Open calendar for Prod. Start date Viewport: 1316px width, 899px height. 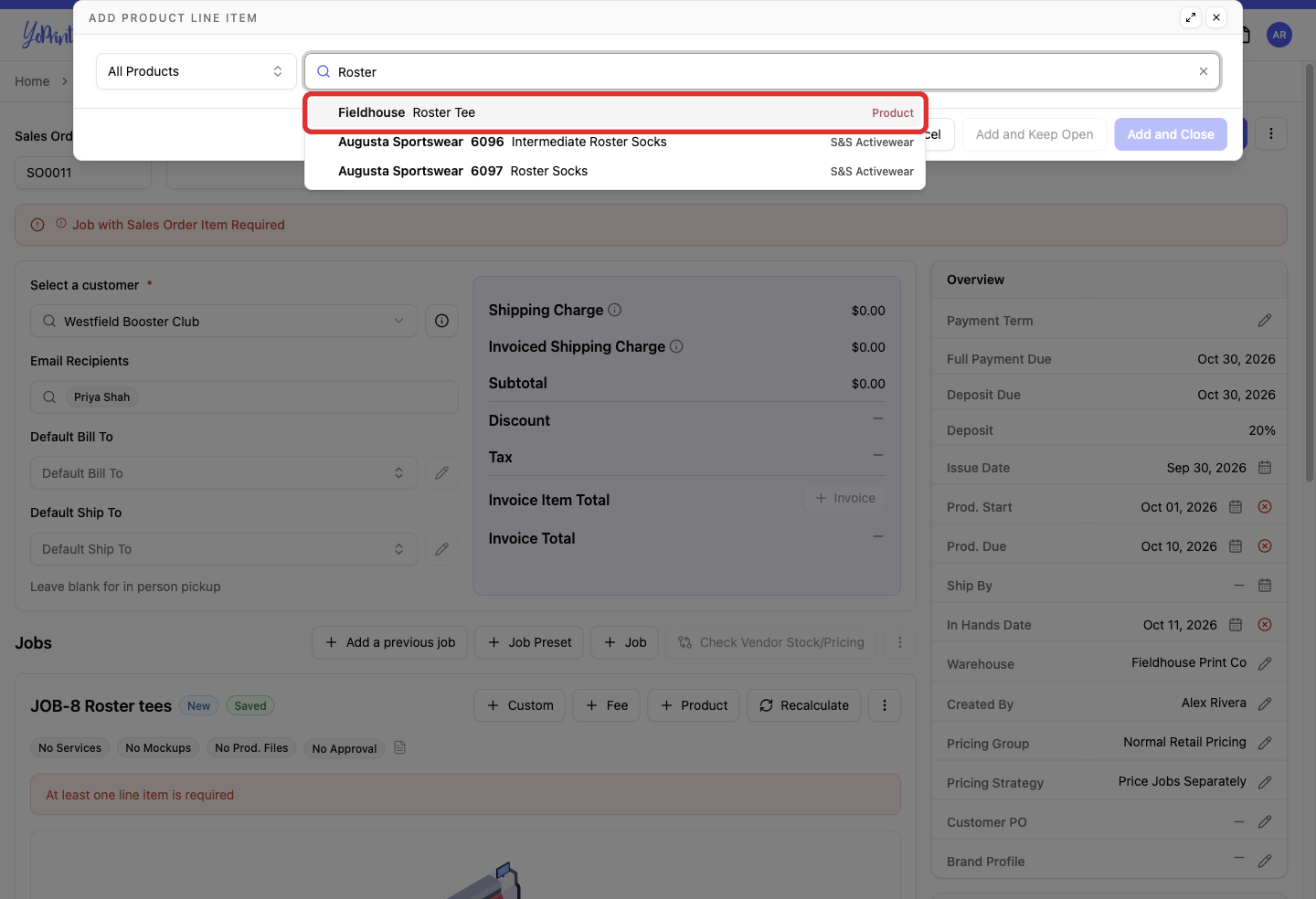1236,507
